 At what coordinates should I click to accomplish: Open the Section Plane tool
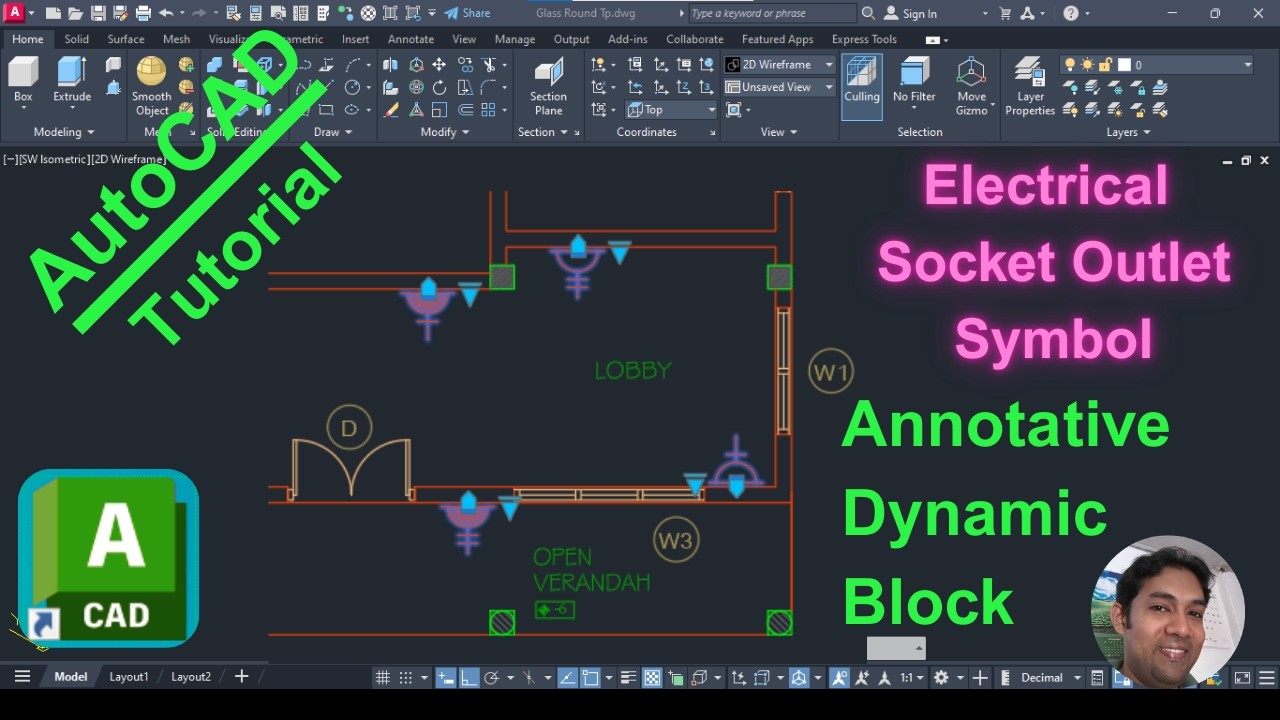548,87
